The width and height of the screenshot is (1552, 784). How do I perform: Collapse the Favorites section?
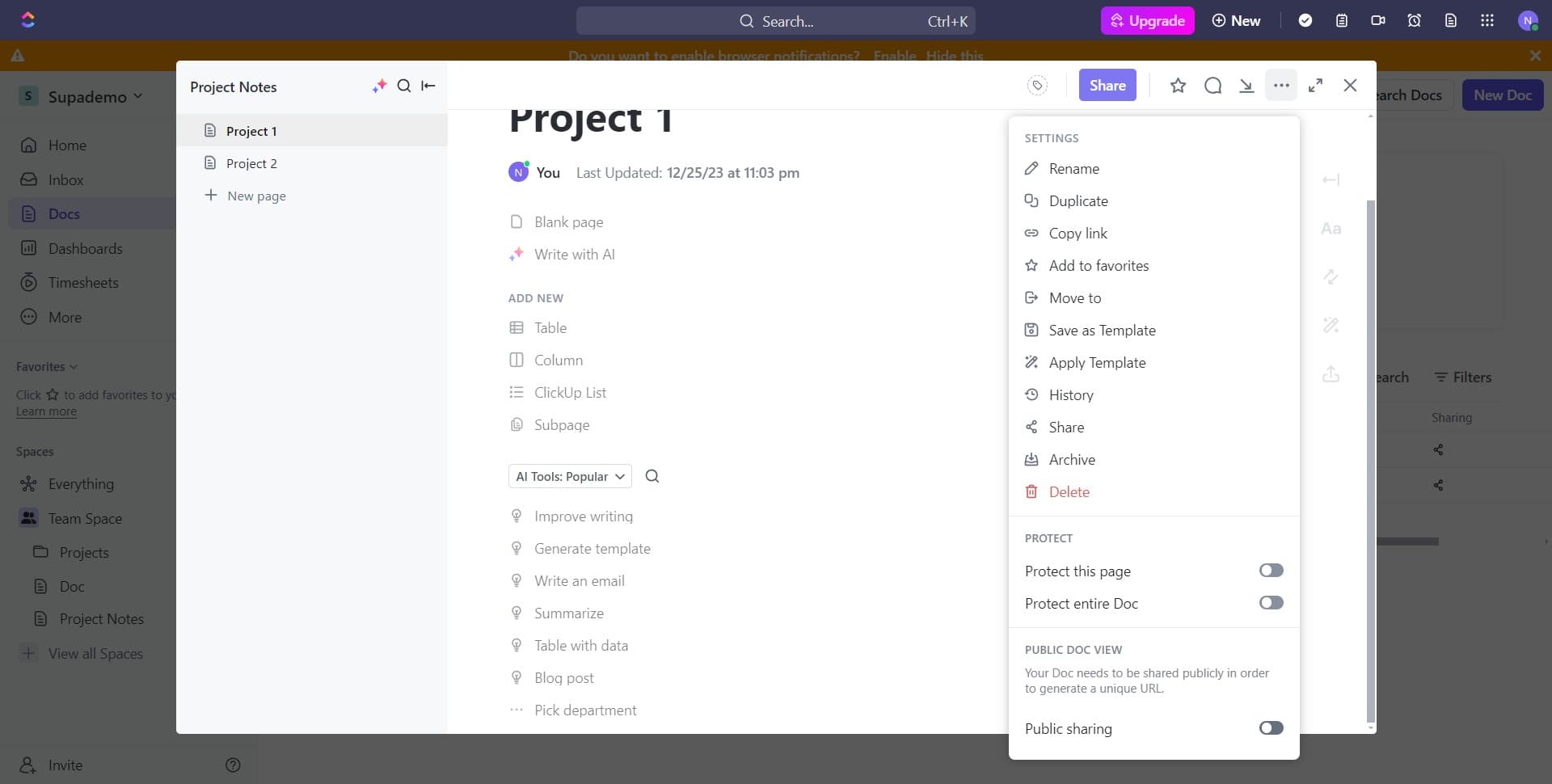pyautogui.click(x=47, y=367)
